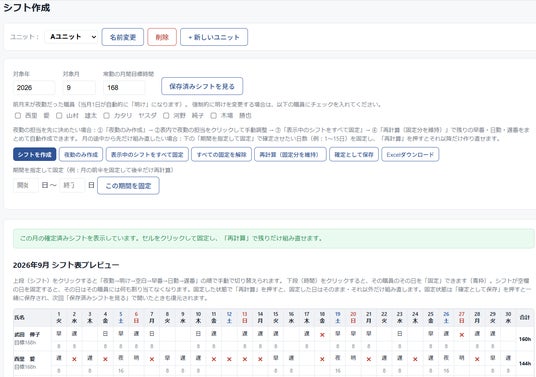Click 西里 row hours value 16 on day 19
Screen dimensions: 536x377
click(338, 371)
